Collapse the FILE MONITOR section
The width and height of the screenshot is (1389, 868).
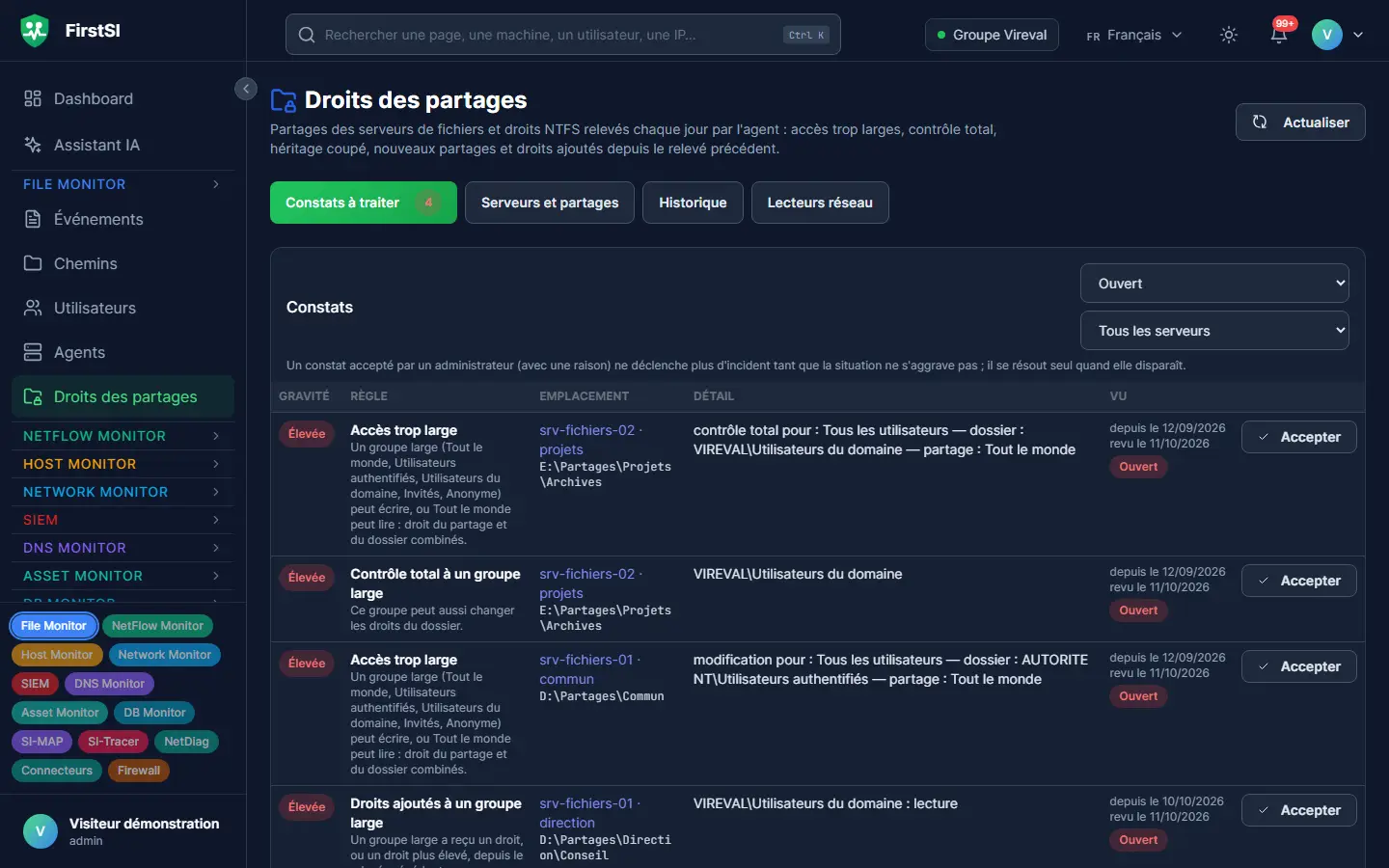(x=123, y=184)
